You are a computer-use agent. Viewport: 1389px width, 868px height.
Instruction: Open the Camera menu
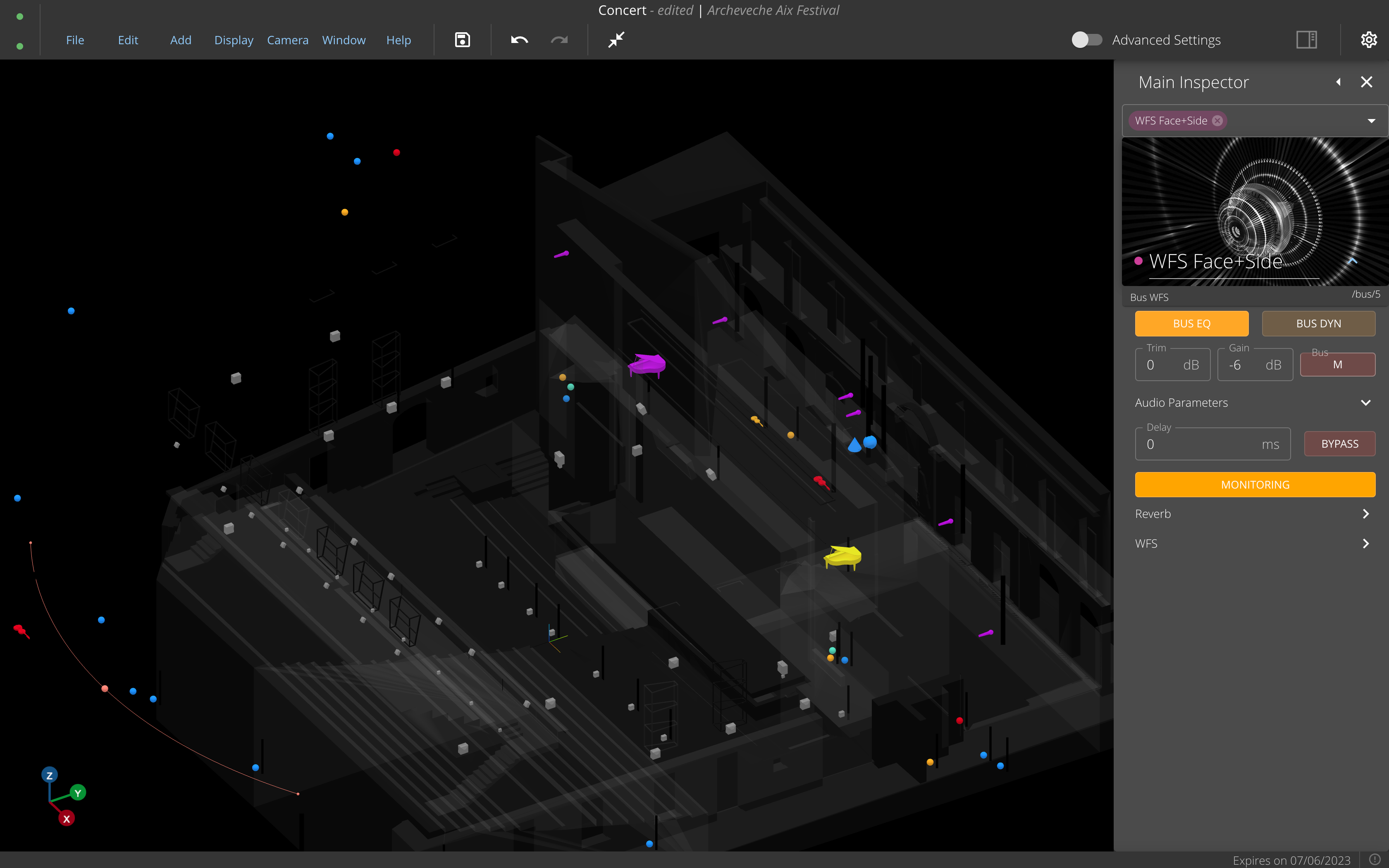point(288,40)
